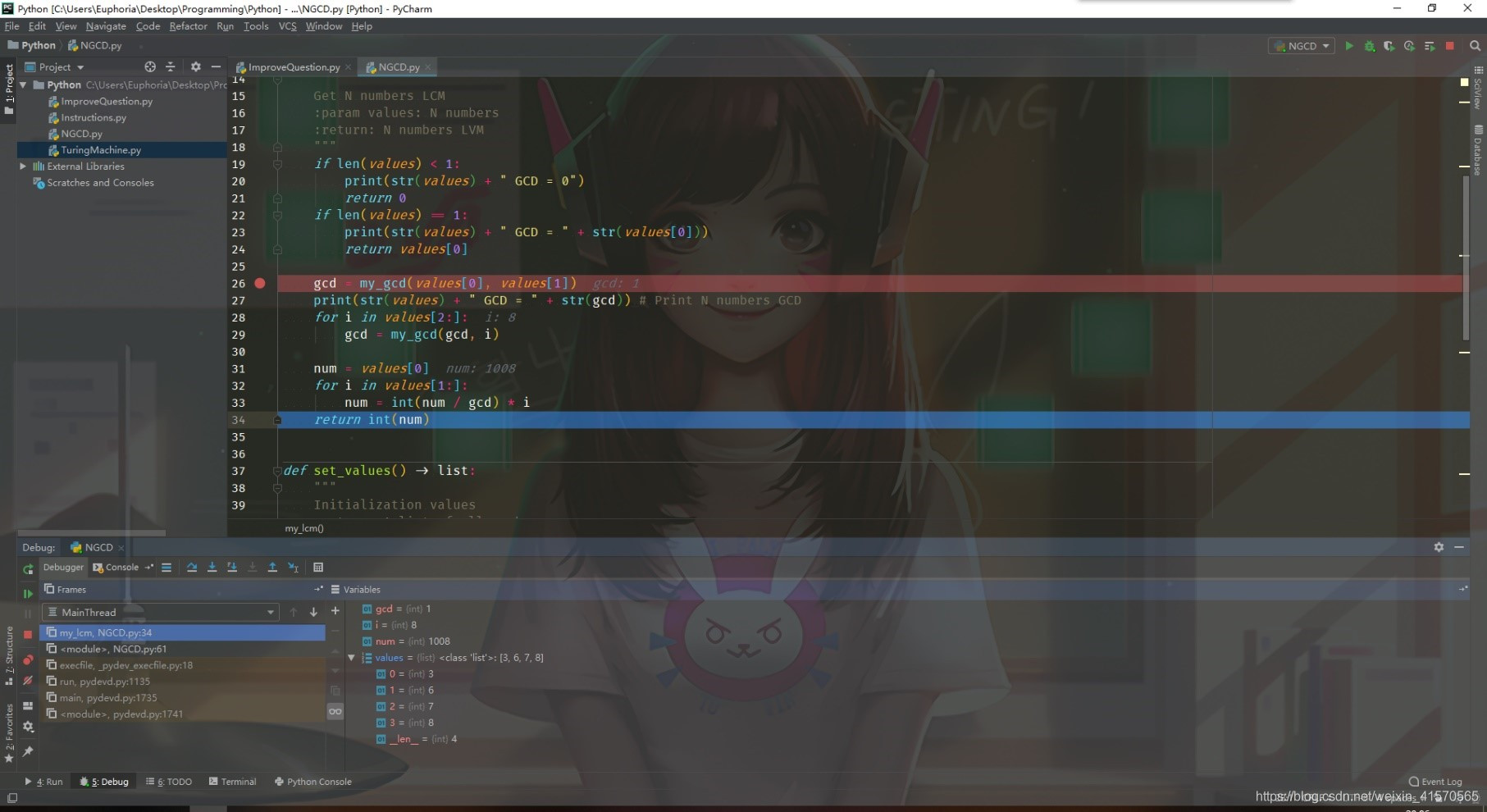Open the Navigate menu
This screenshot has height=812, width=1487.
[106, 26]
